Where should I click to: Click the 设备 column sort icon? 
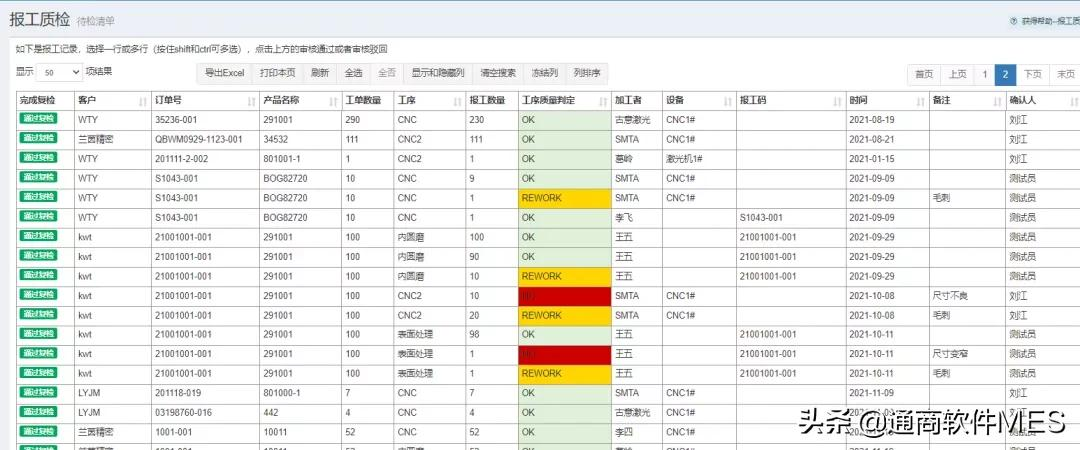[727, 101]
